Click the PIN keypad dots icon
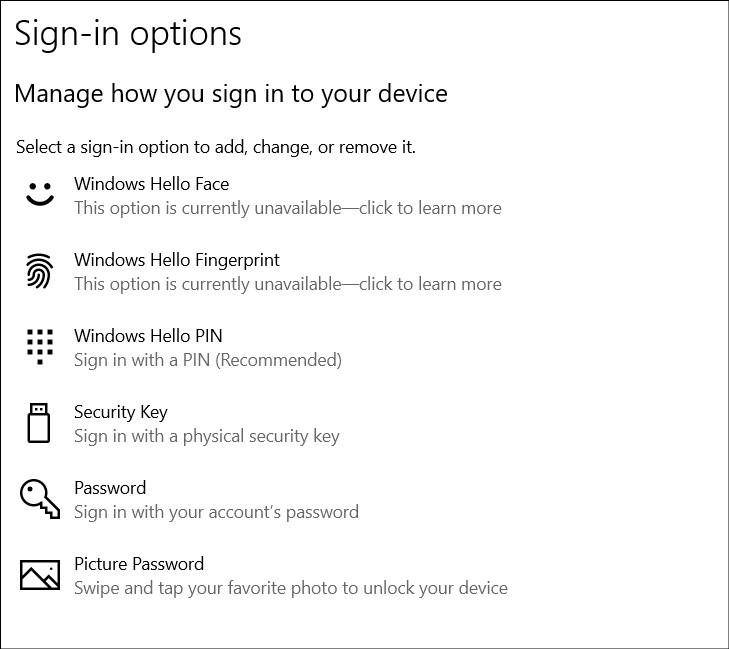729x649 pixels. click(40, 347)
